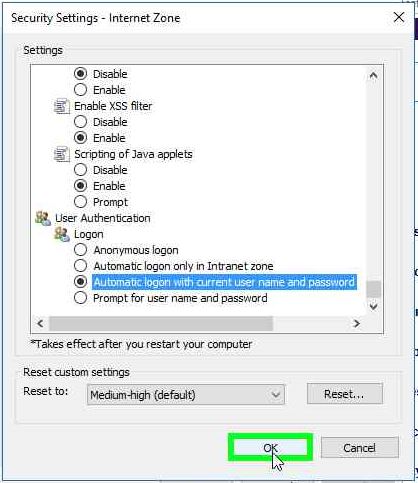Click the horizontal scroll left arrow

coord(40,323)
